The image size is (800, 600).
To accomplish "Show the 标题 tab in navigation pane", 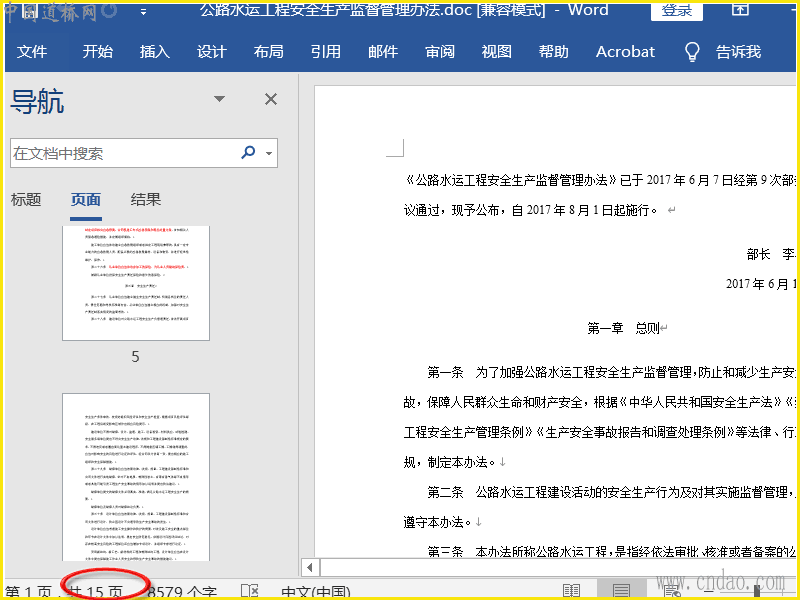I will [x=26, y=199].
